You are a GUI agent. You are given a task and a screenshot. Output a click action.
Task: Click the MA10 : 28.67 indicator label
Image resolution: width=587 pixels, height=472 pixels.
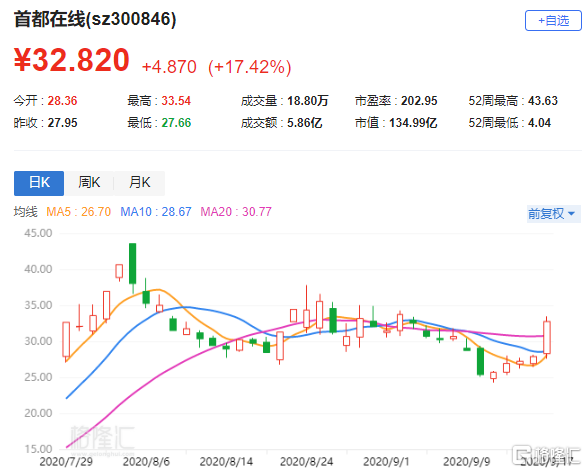156,212
